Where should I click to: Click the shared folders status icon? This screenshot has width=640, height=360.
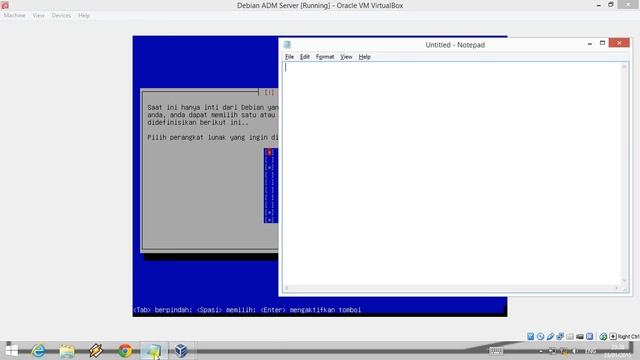point(570,336)
